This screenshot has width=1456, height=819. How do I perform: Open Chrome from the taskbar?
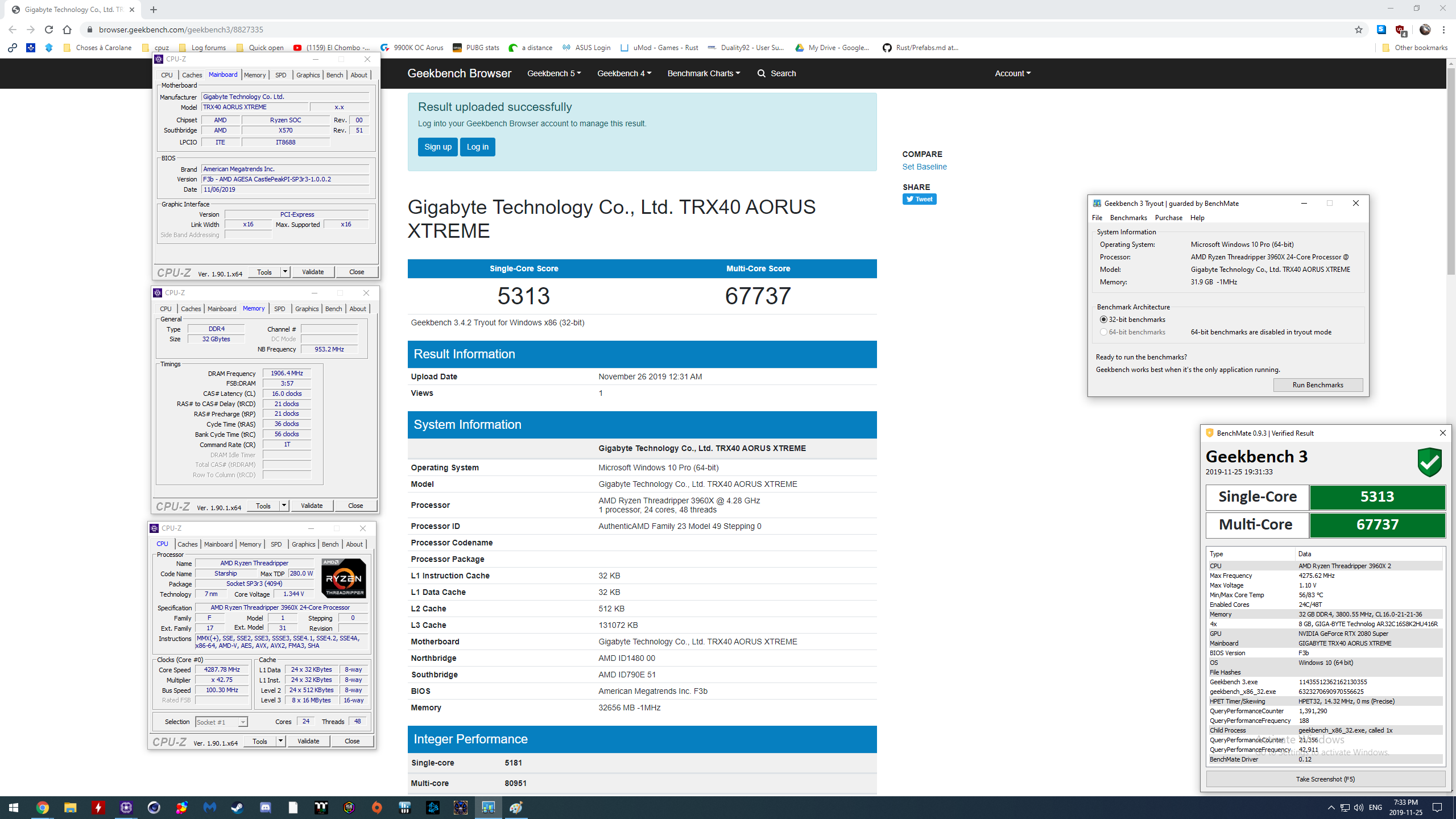42,808
